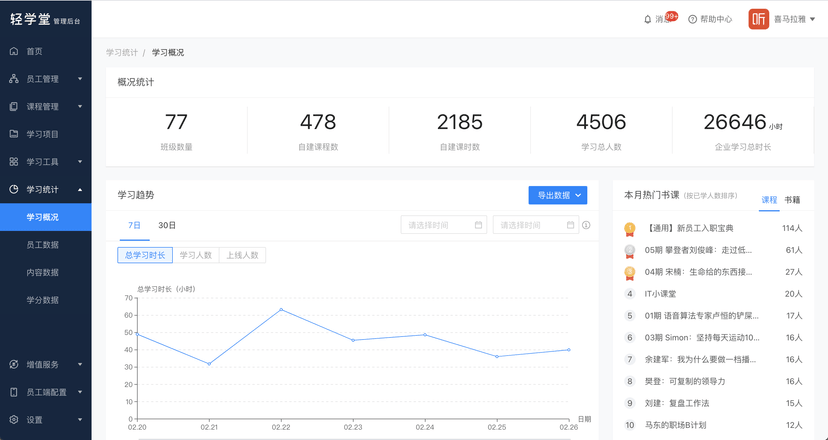The width and height of the screenshot is (828, 440).
Task: Open course 刘建：复盘工作法
Action: (x=677, y=403)
